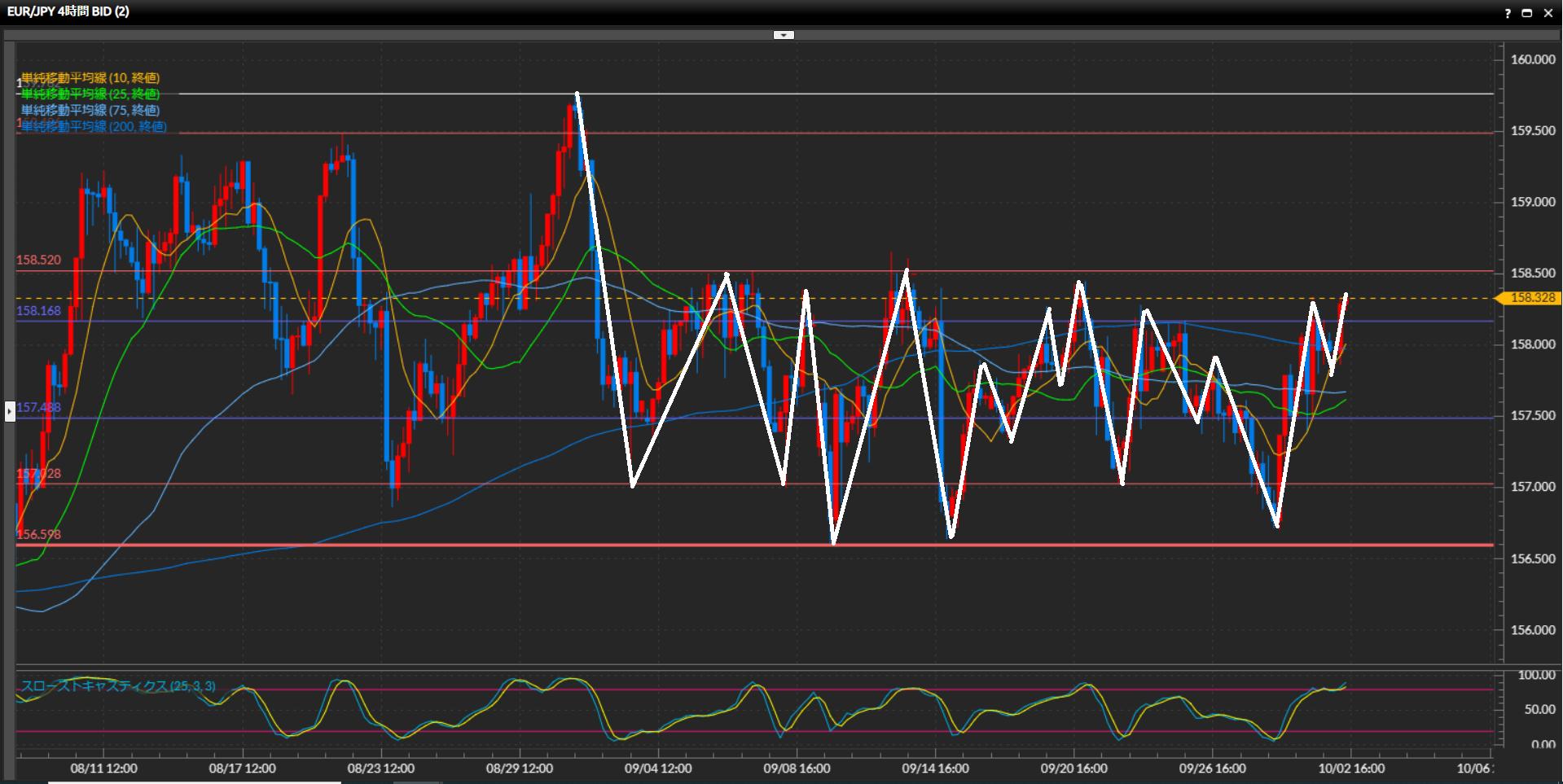Image resolution: width=1563 pixels, height=784 pixels.
Task: Select the 10-period simple moving average label
Action: click(90, 78)
